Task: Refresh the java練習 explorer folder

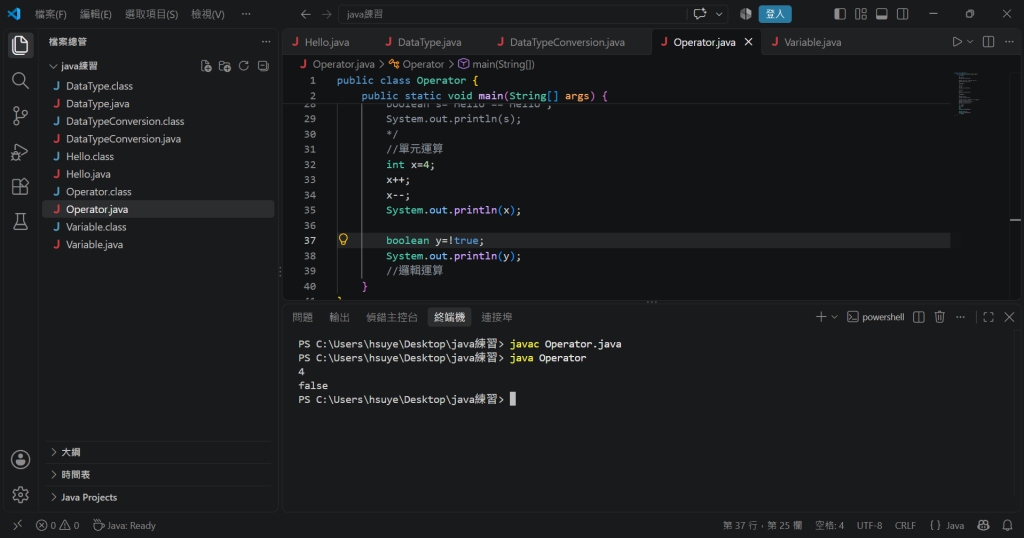Action: coord(244,66)
